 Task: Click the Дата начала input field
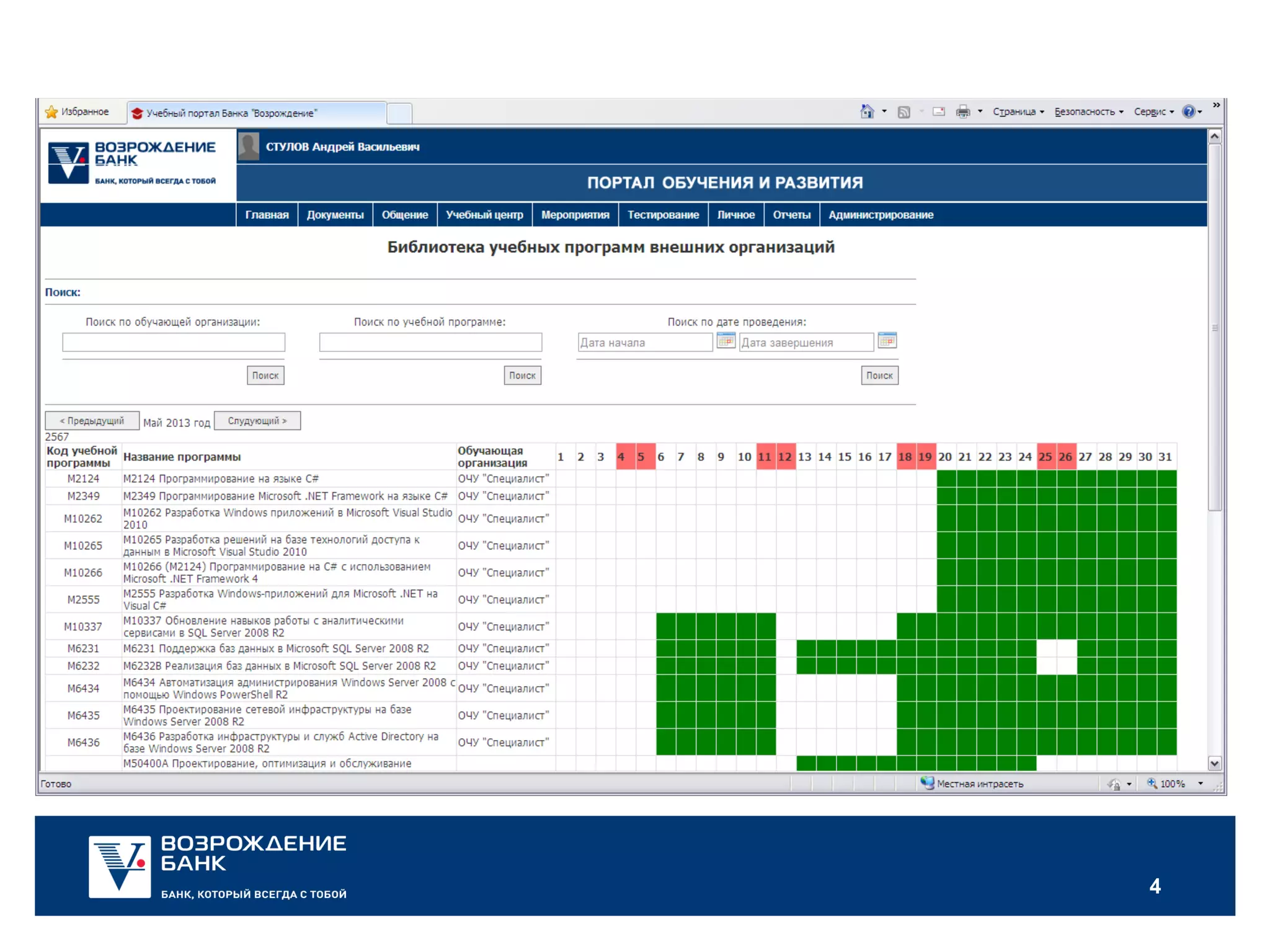coord(644,343)
